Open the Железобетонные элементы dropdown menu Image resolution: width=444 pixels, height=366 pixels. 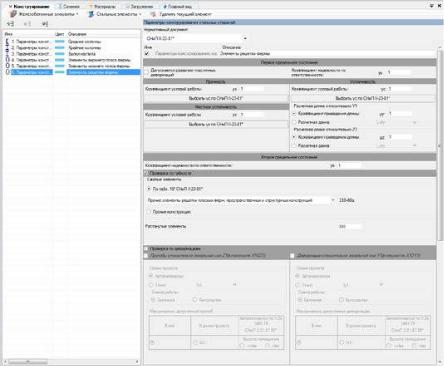[46, 14]
